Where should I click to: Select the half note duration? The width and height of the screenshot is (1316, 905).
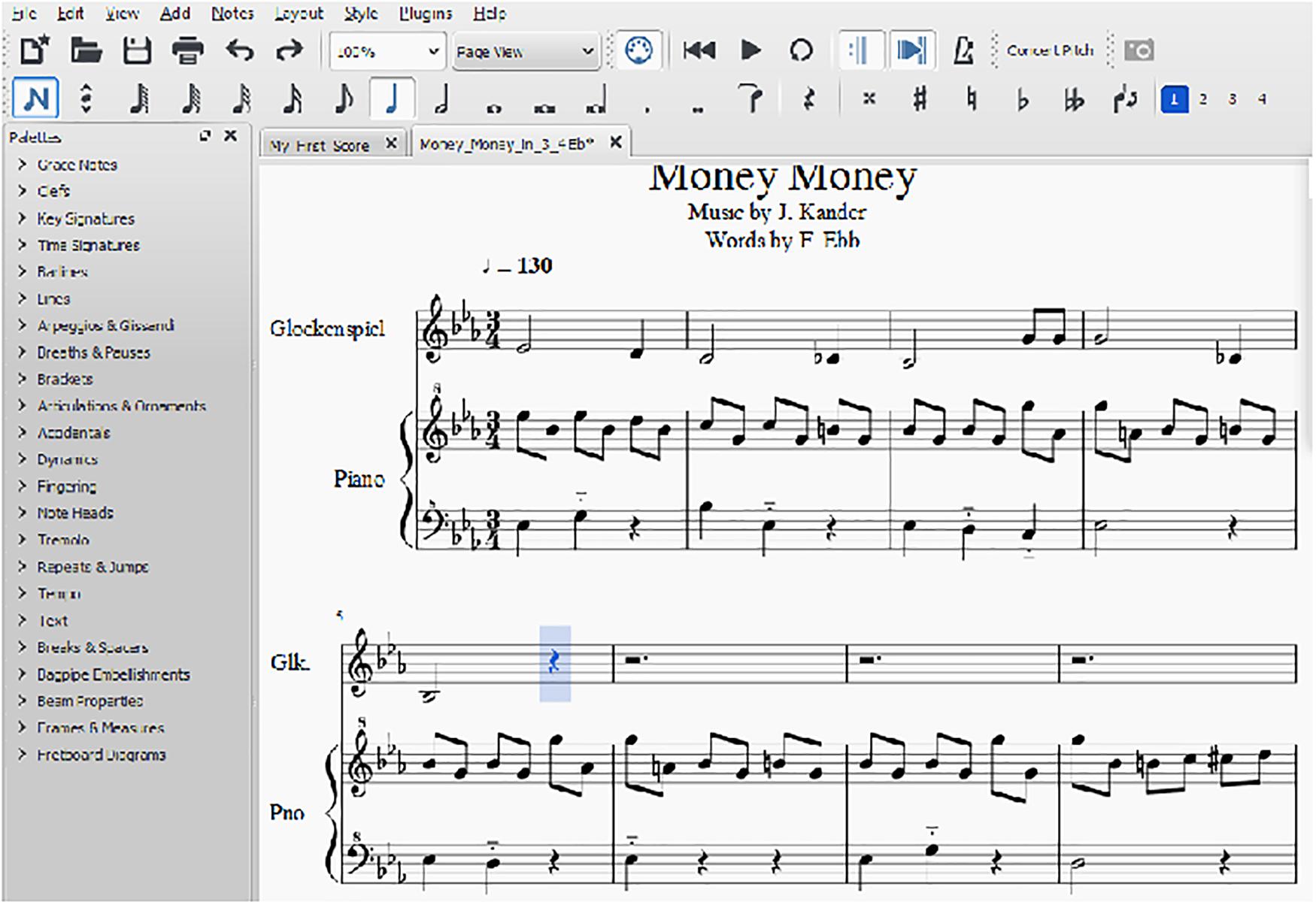pos(442,98)
